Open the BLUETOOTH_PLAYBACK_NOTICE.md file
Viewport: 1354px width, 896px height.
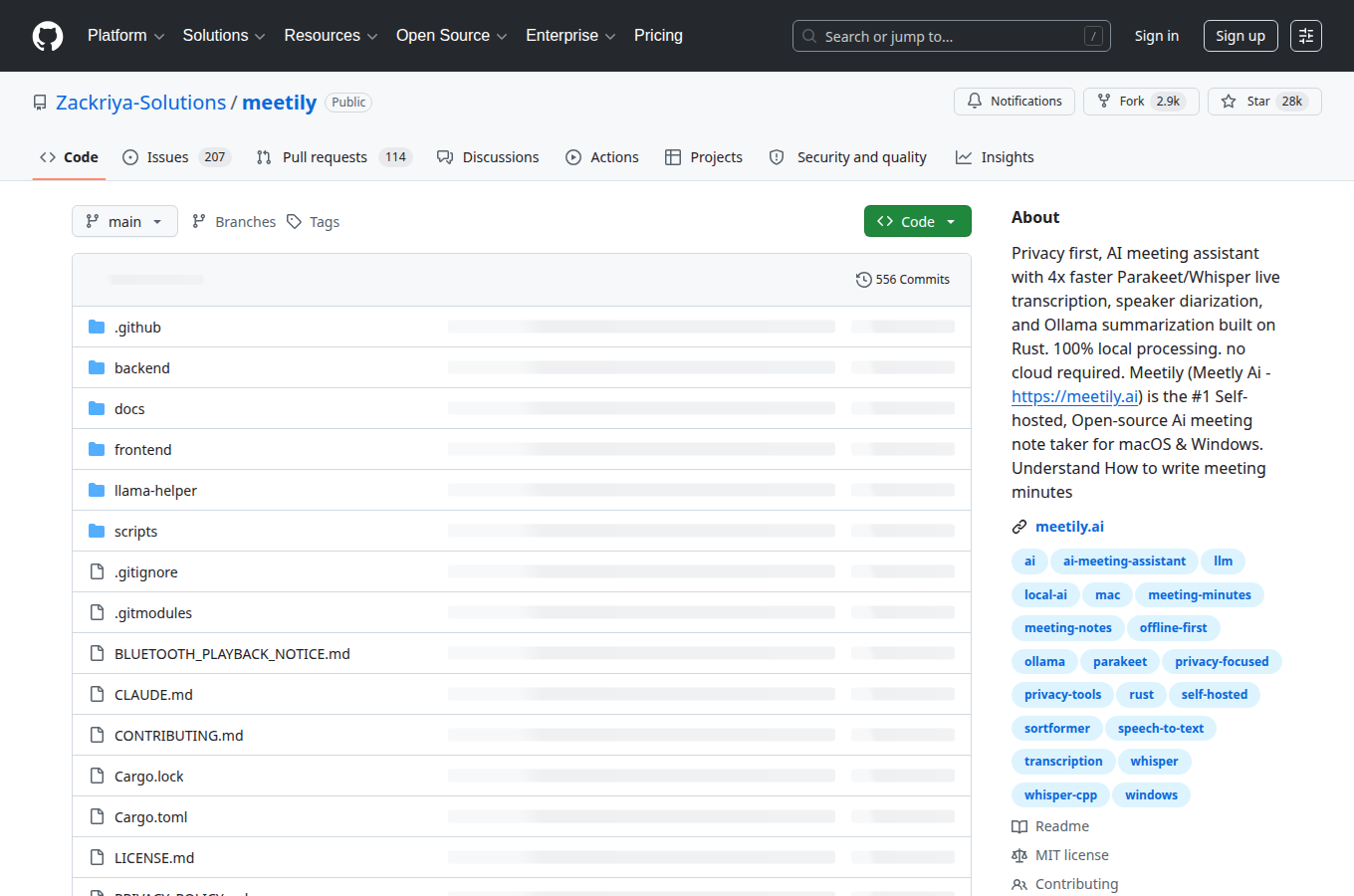[x=232, y=654]
